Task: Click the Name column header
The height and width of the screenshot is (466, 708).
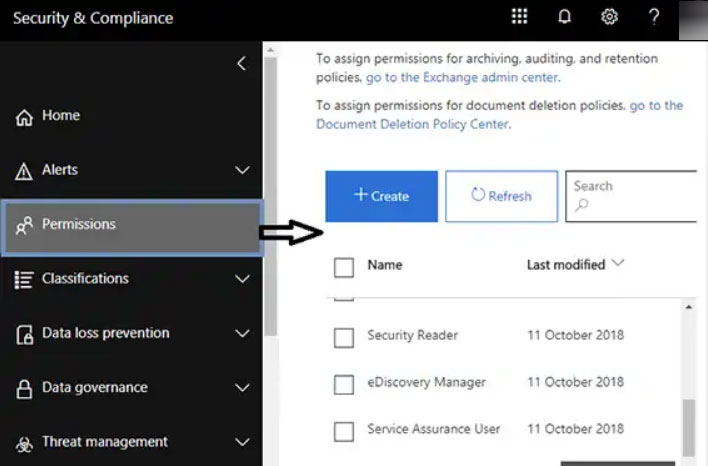Action: [385, 265]
